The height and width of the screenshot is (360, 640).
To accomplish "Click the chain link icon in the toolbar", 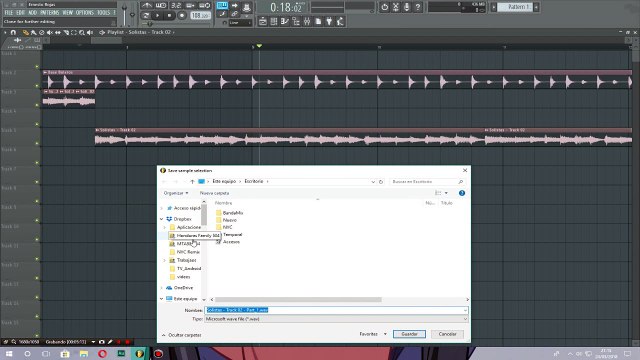I will [234, 14].
